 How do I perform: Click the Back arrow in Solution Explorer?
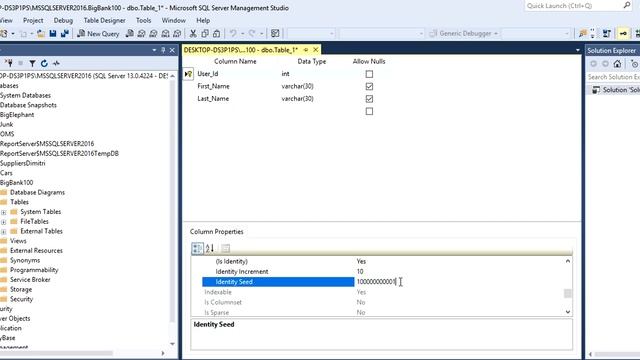point(593,64)
